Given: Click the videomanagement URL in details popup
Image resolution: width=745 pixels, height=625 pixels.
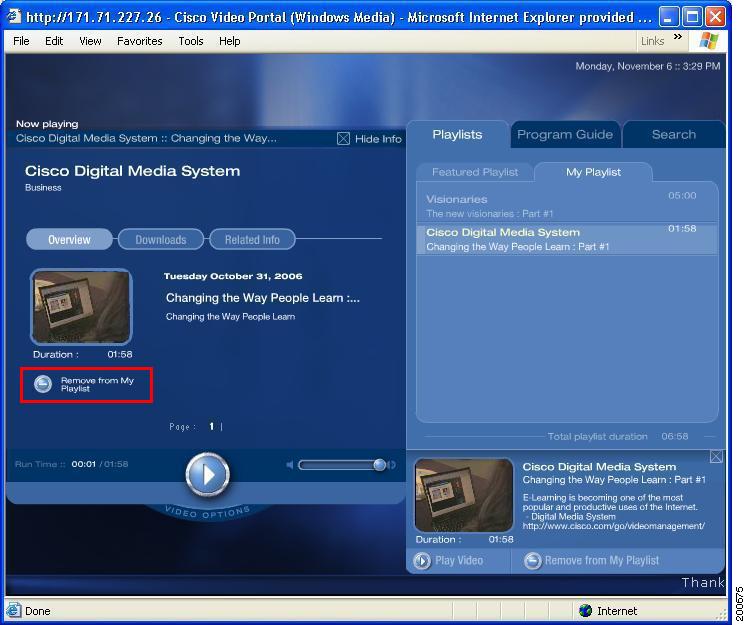Looking at the screenshot, I should (613, 526).
